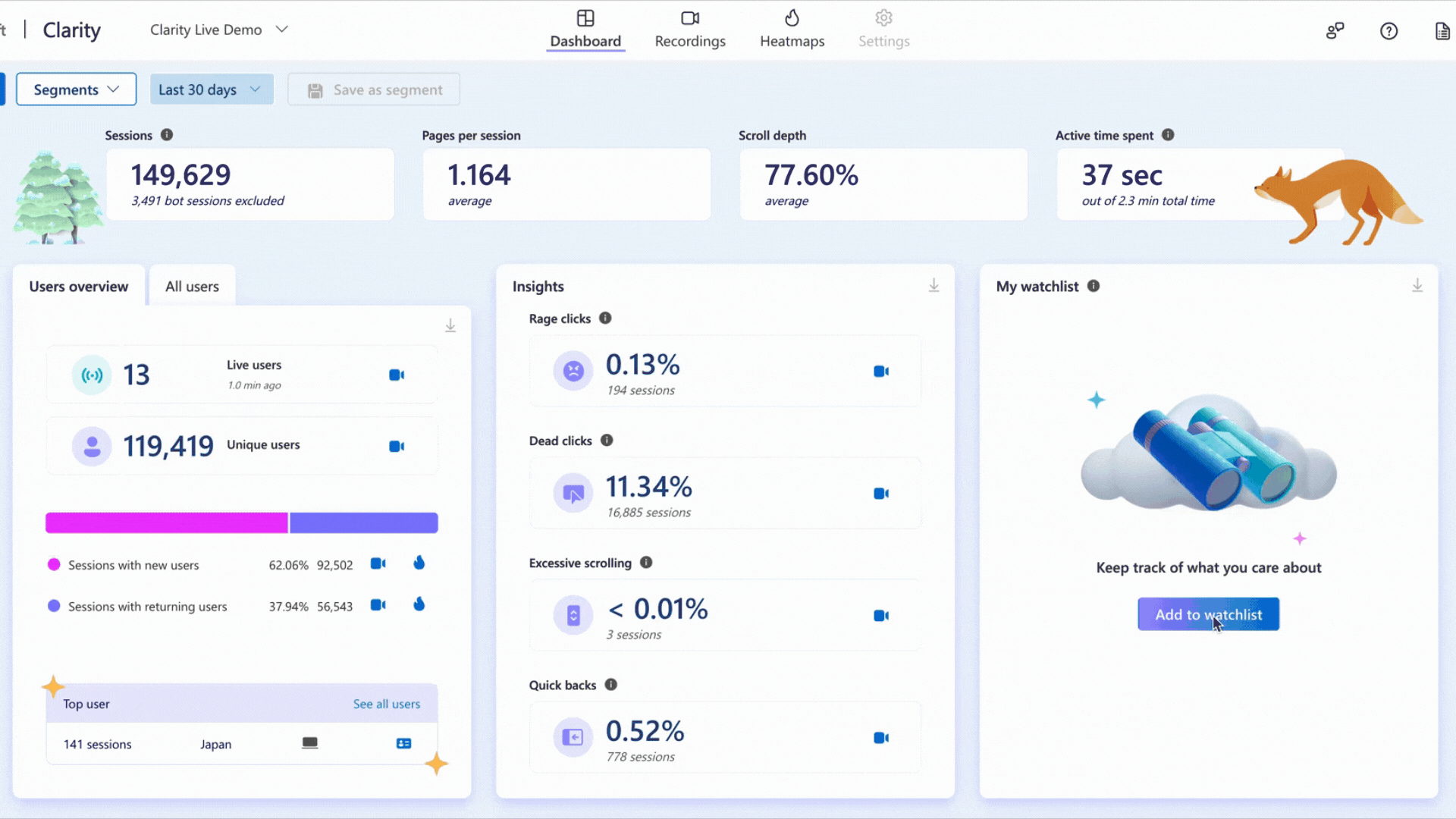Image resolution: width=1456 pixels, height=819 pixels.
Task: View recordings of Live users
Action: point(397,375)
